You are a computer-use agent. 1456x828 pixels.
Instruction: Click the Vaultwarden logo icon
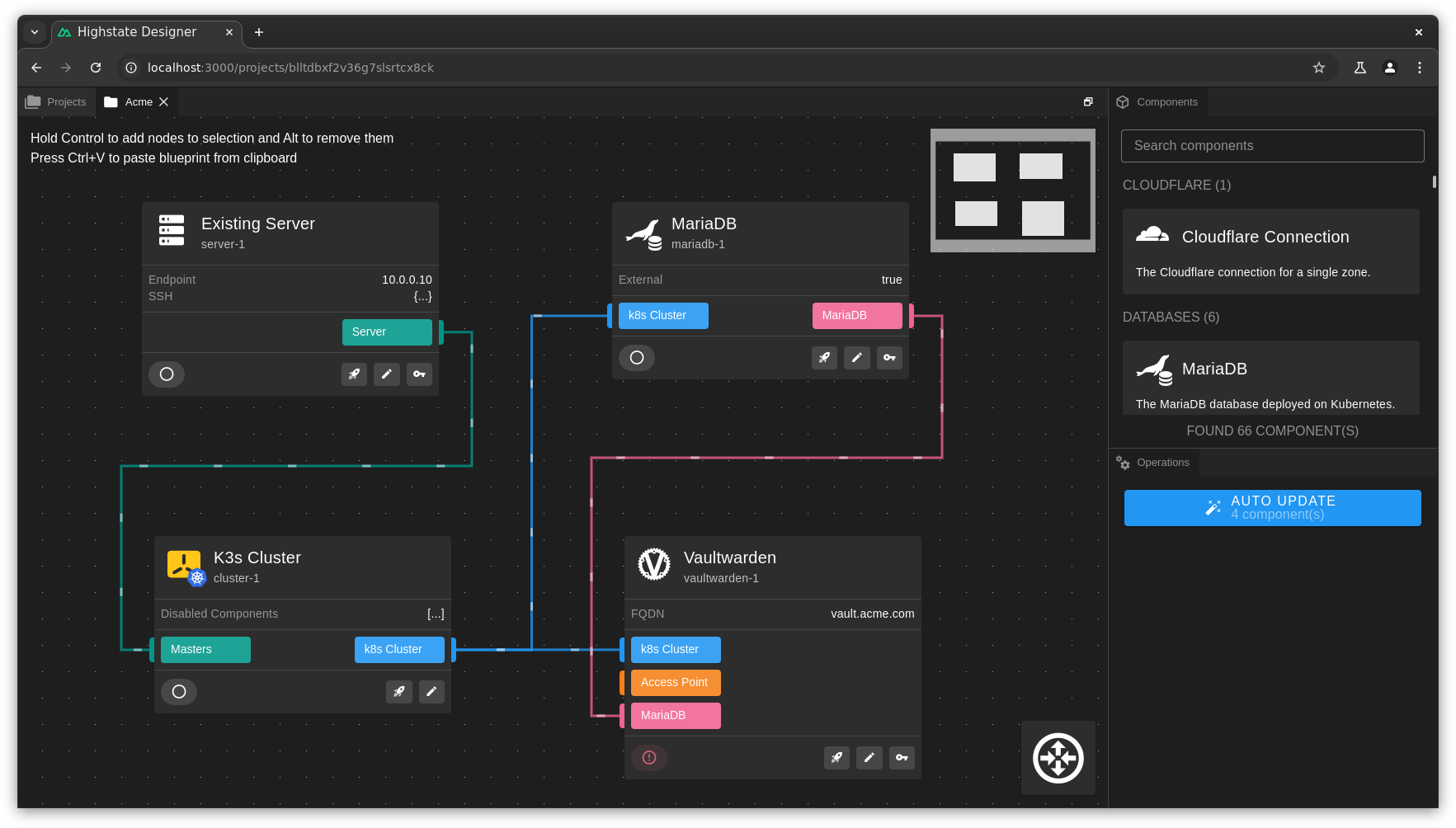click(x=654, y=565)
